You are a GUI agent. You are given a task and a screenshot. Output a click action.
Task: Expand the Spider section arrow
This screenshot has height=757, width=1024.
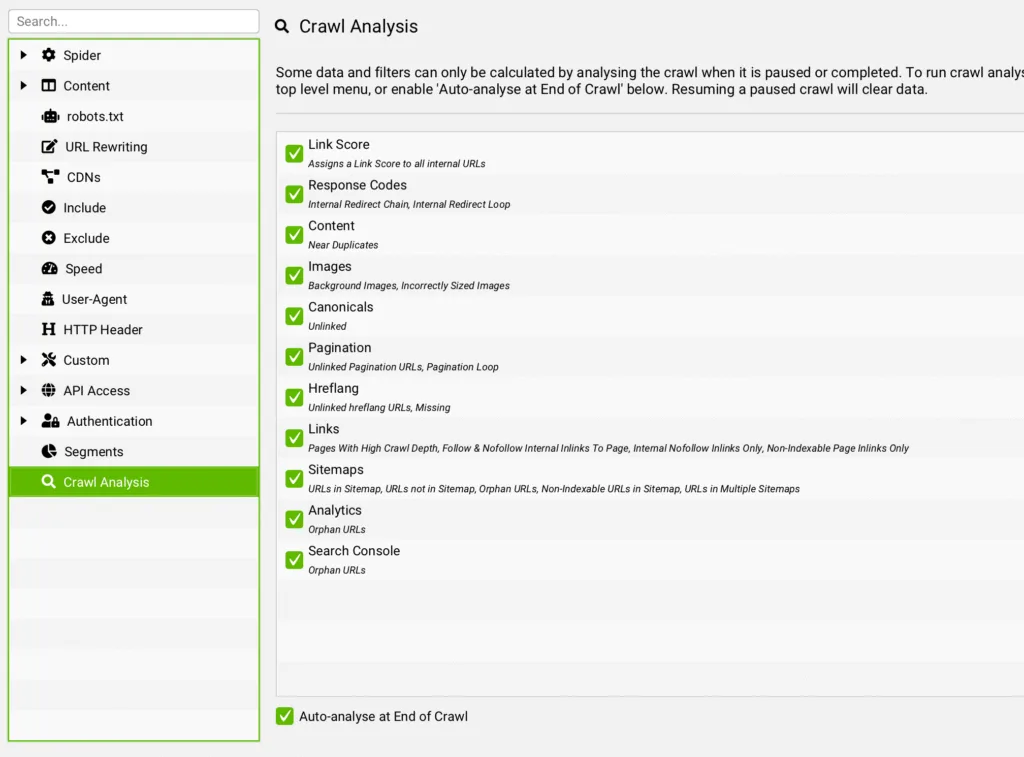coord(24,55)
